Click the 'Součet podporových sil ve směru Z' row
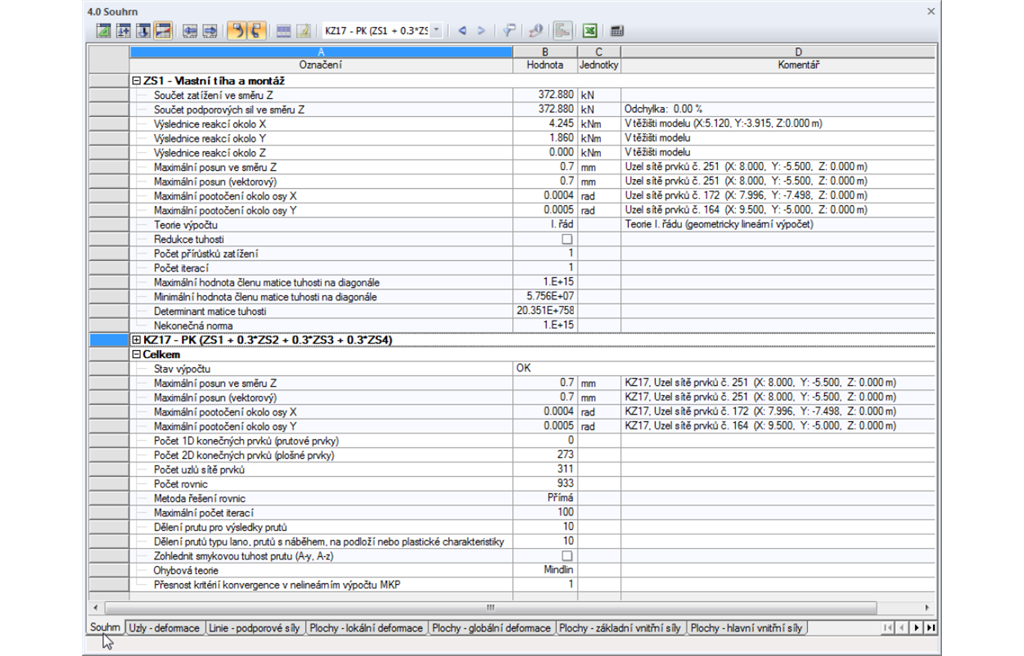The image size is (1024, 656). 532,110
